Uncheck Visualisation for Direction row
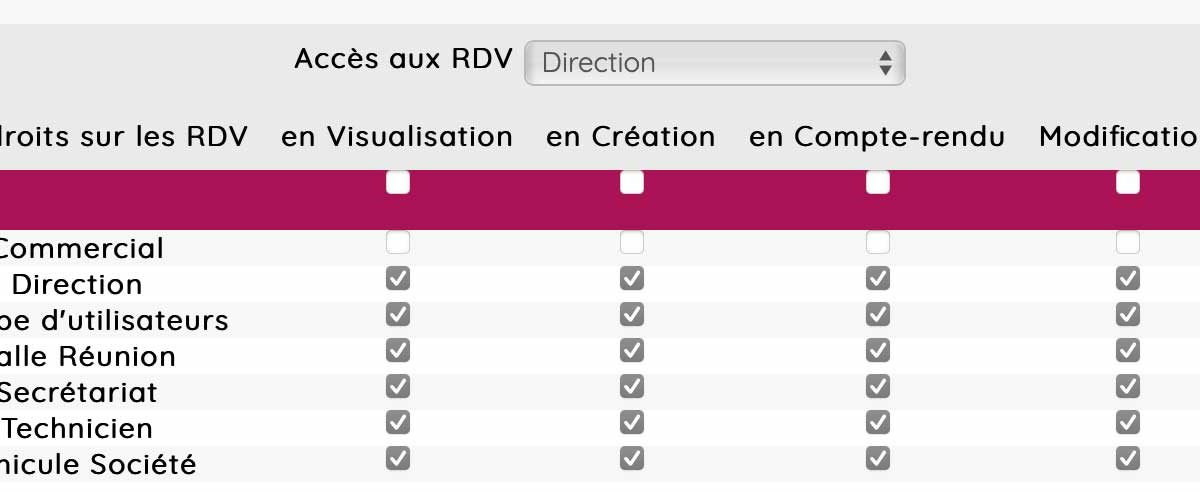1200x492 pixels. 398,279
